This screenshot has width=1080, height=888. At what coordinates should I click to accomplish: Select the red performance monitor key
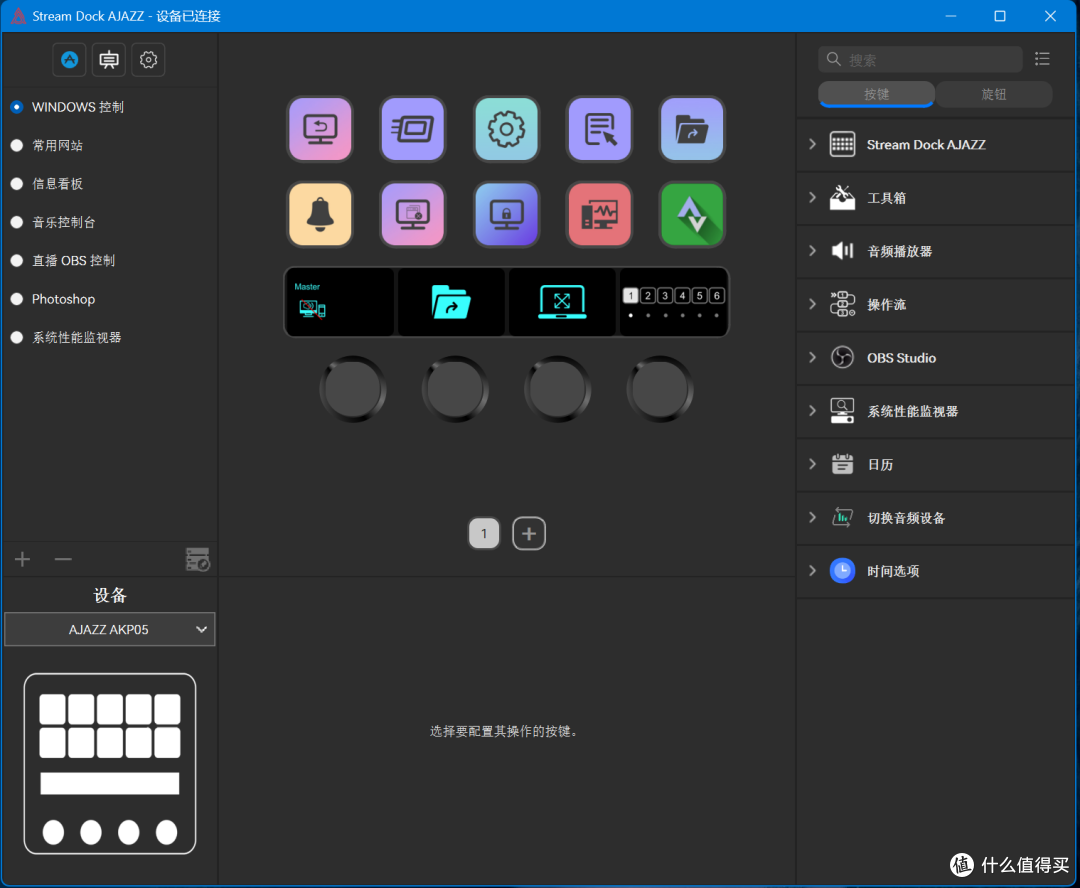(x=599, y=214)
